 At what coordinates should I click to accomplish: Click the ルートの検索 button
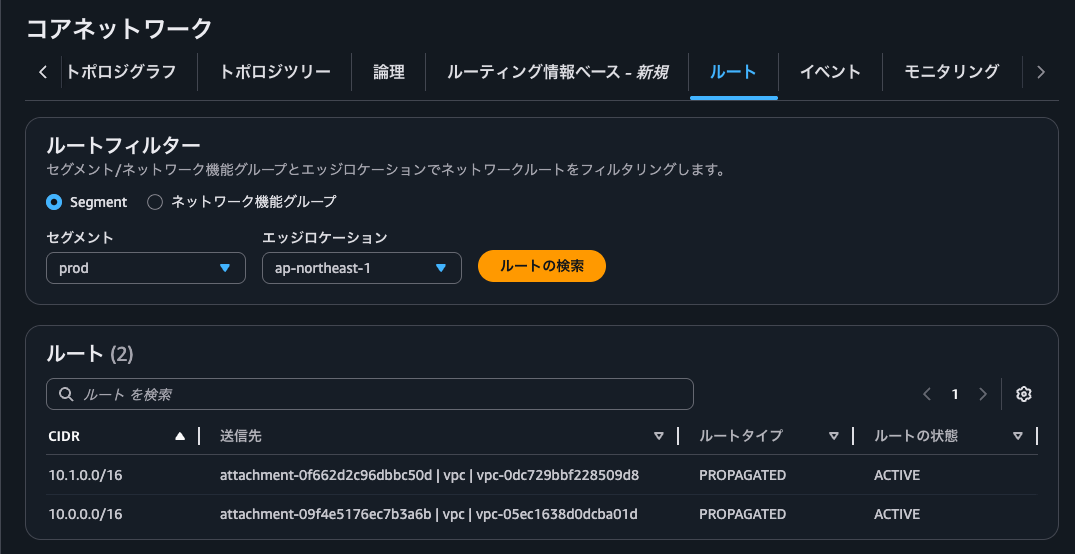point(541,266)
